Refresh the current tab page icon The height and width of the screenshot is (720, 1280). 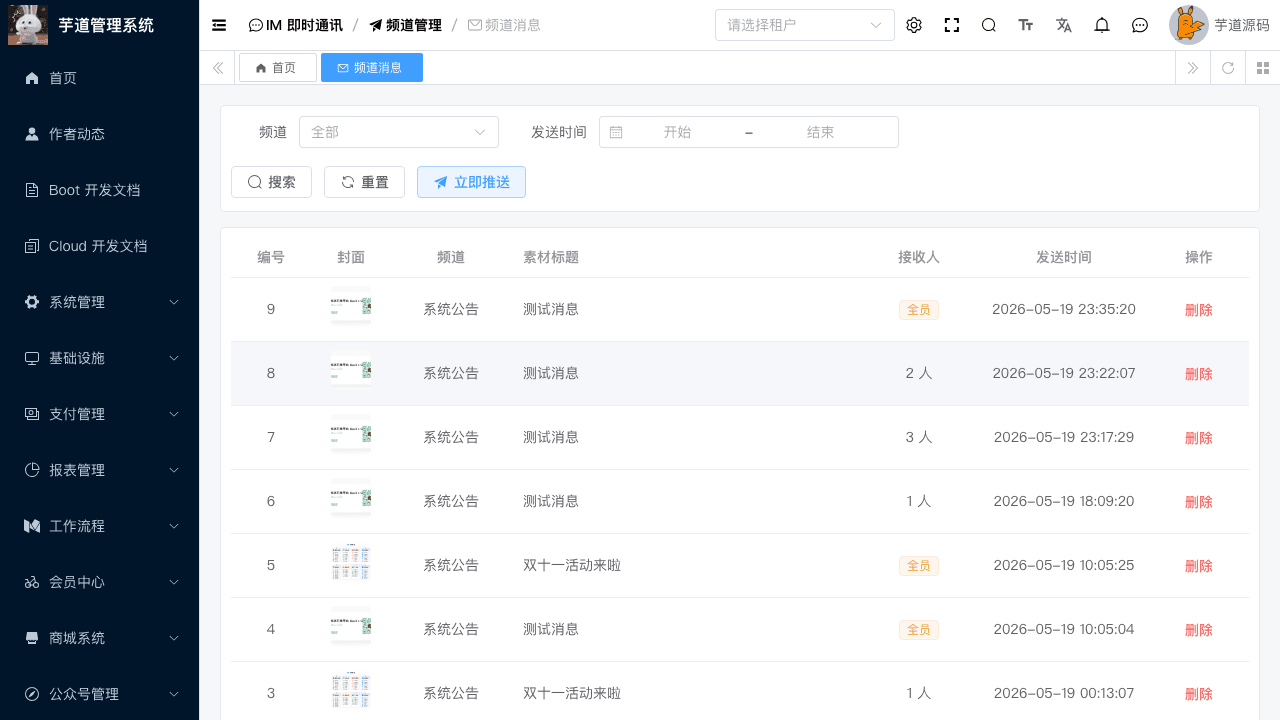click(x=1228, y=68)
